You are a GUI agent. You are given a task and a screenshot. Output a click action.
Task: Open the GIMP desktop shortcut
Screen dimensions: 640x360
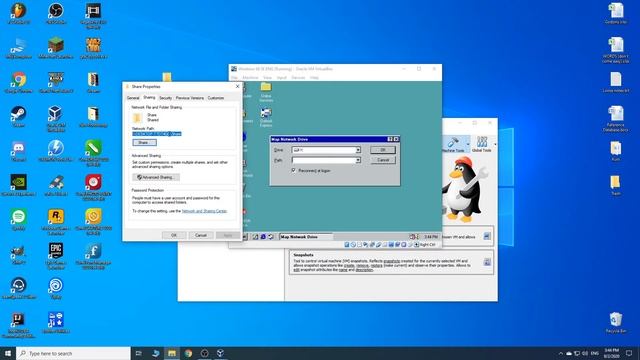(x=19, y=254)
